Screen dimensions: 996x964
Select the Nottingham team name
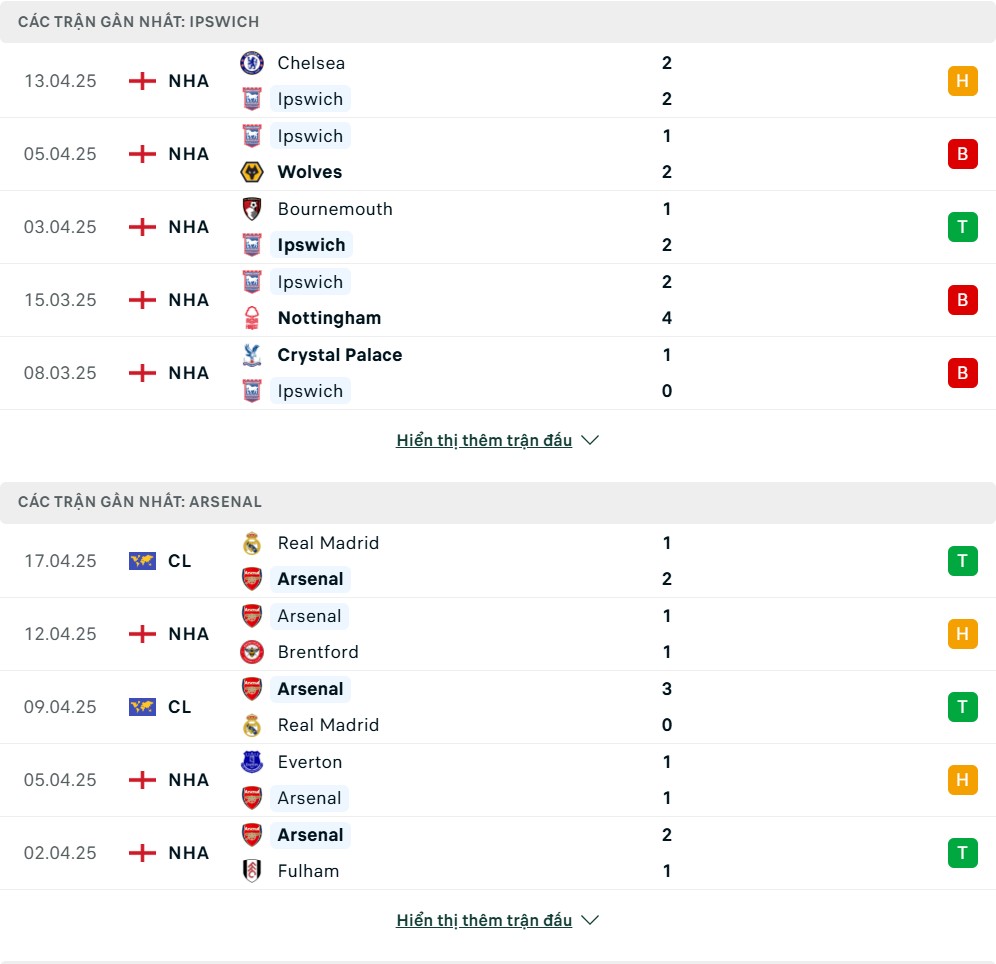tap(330, 318)
